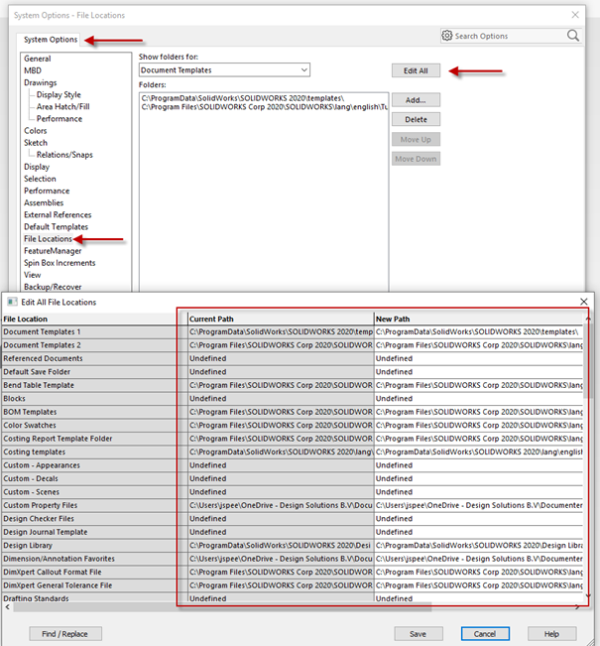
Task: Select Sketch in the options tree
Action: (35, 143)
